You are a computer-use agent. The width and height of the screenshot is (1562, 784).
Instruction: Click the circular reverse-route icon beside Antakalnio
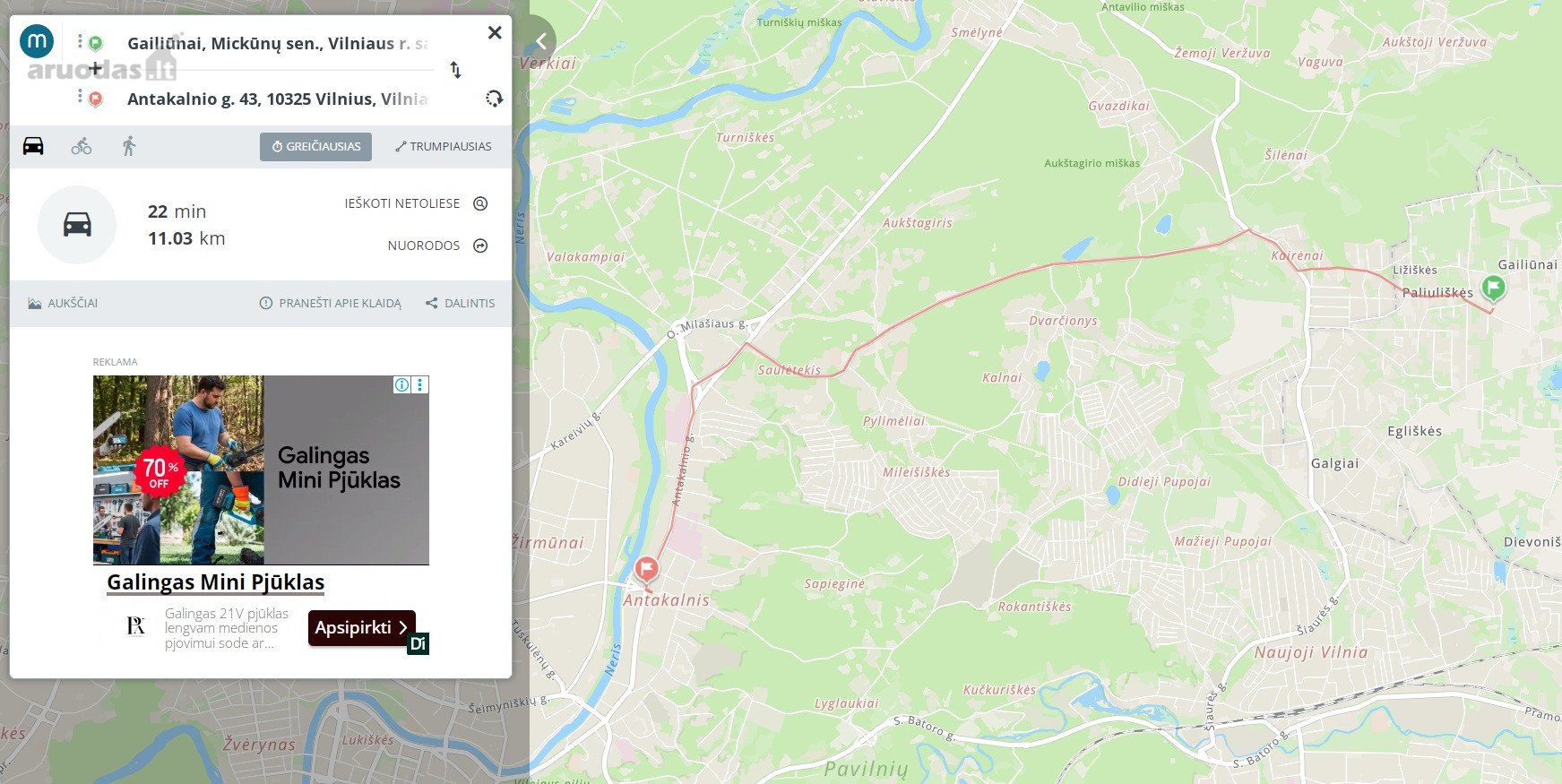tap(494, 99)
